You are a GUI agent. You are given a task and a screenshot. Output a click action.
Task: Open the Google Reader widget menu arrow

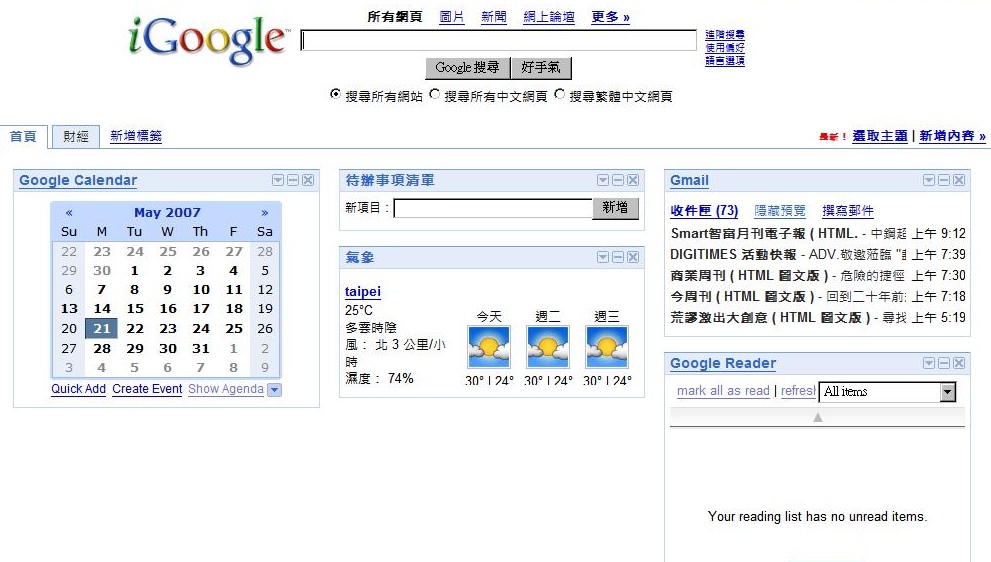[928, 363]
